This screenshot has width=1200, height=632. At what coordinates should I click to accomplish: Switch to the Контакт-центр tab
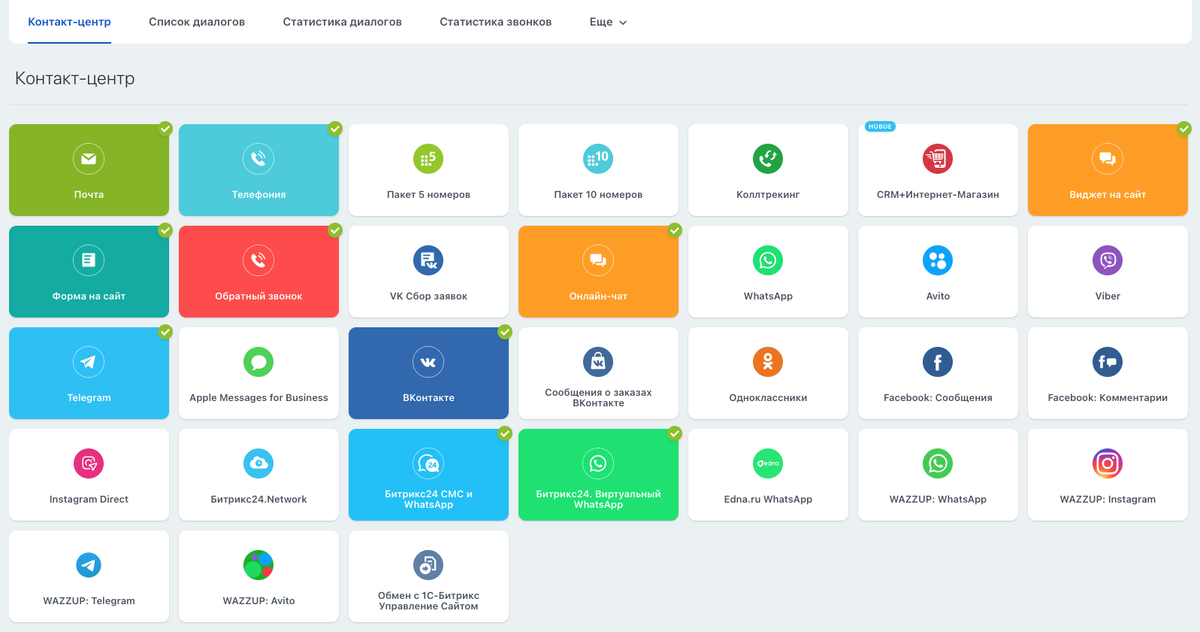click(x=70, y=22)
